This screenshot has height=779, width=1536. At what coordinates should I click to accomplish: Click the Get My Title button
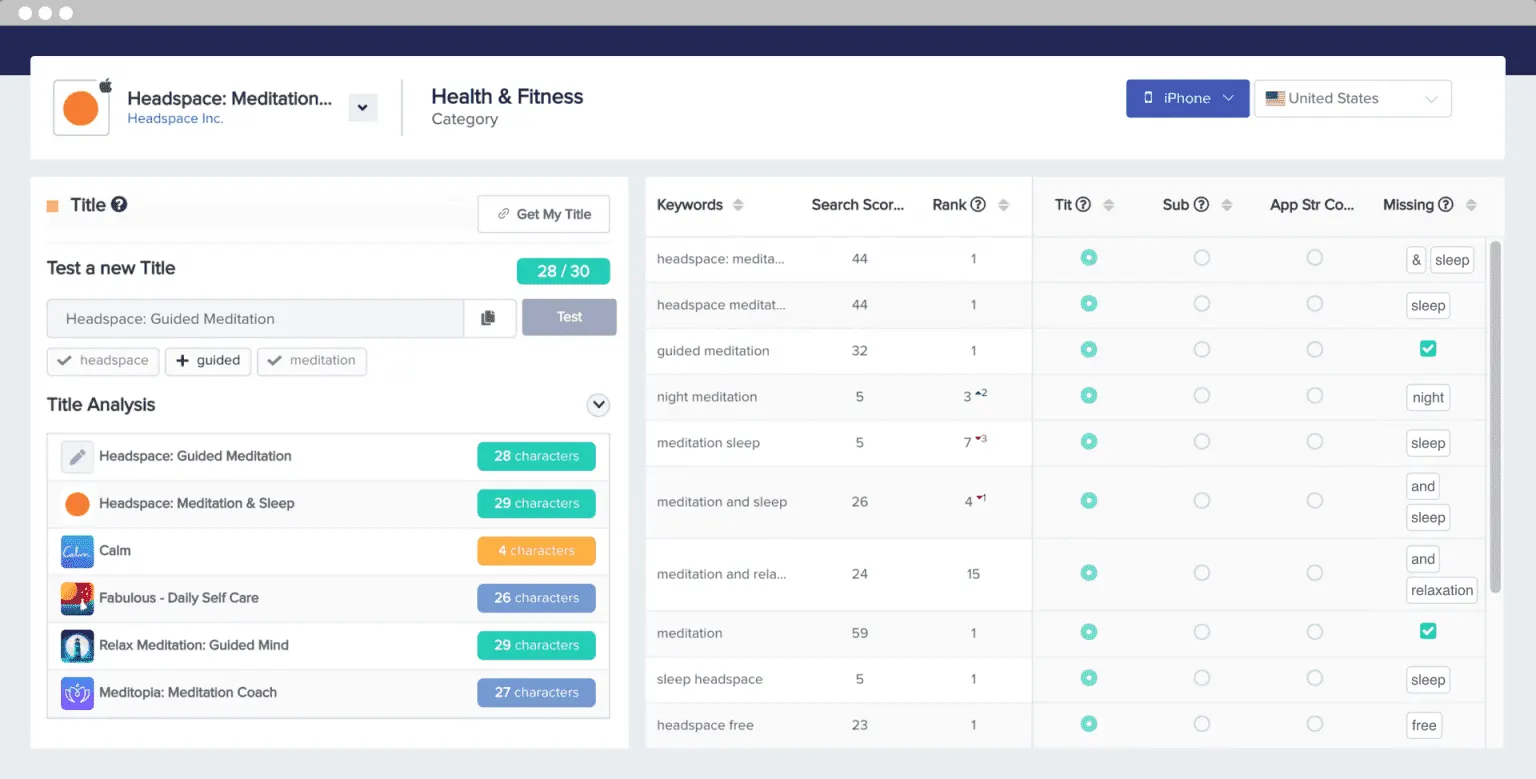pos(544,214)
